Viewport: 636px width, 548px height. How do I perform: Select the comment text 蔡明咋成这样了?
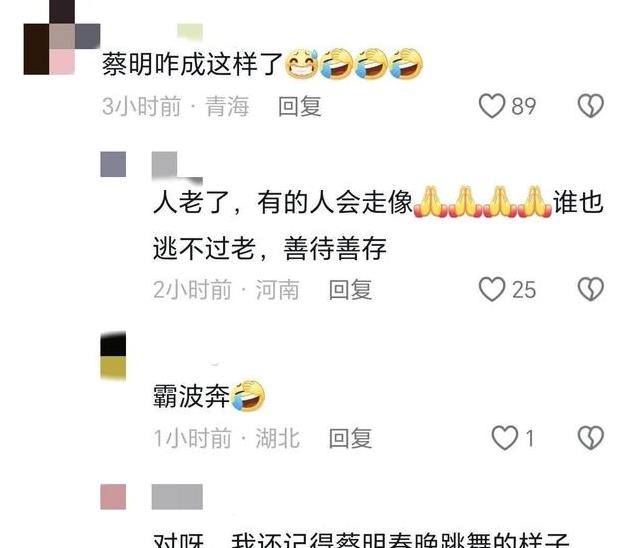(192, 64)
